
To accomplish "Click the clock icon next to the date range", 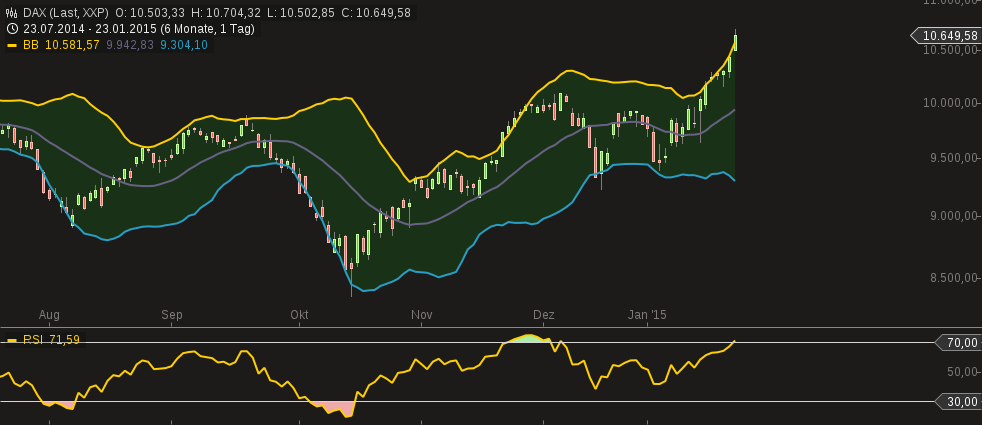I will (11, 29).
